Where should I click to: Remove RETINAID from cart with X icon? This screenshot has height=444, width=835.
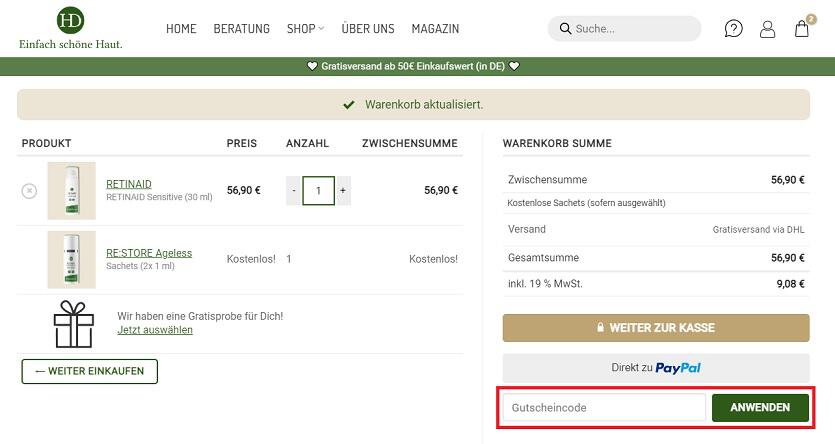(29, 191)
